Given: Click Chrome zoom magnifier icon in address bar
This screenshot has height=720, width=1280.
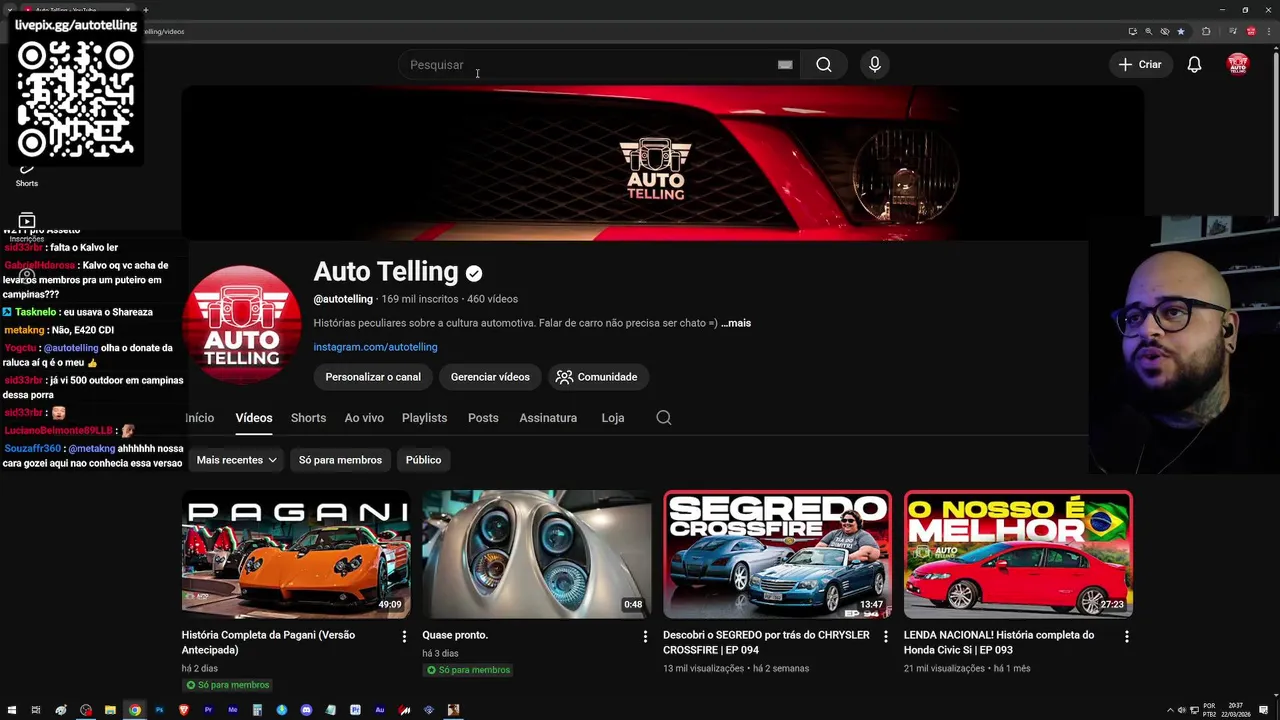Looking at the screenshot, I should (x=1149, y=31).
